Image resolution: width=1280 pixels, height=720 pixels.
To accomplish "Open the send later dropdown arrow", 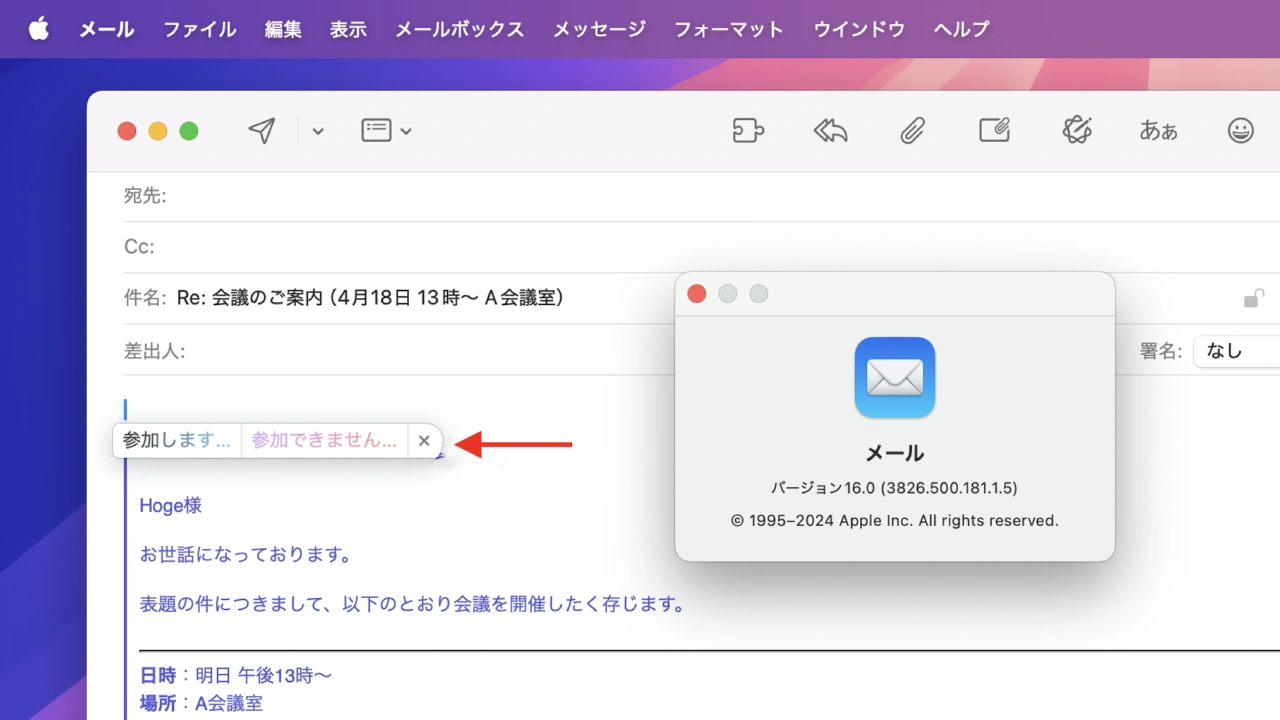I will pos(318,131).
